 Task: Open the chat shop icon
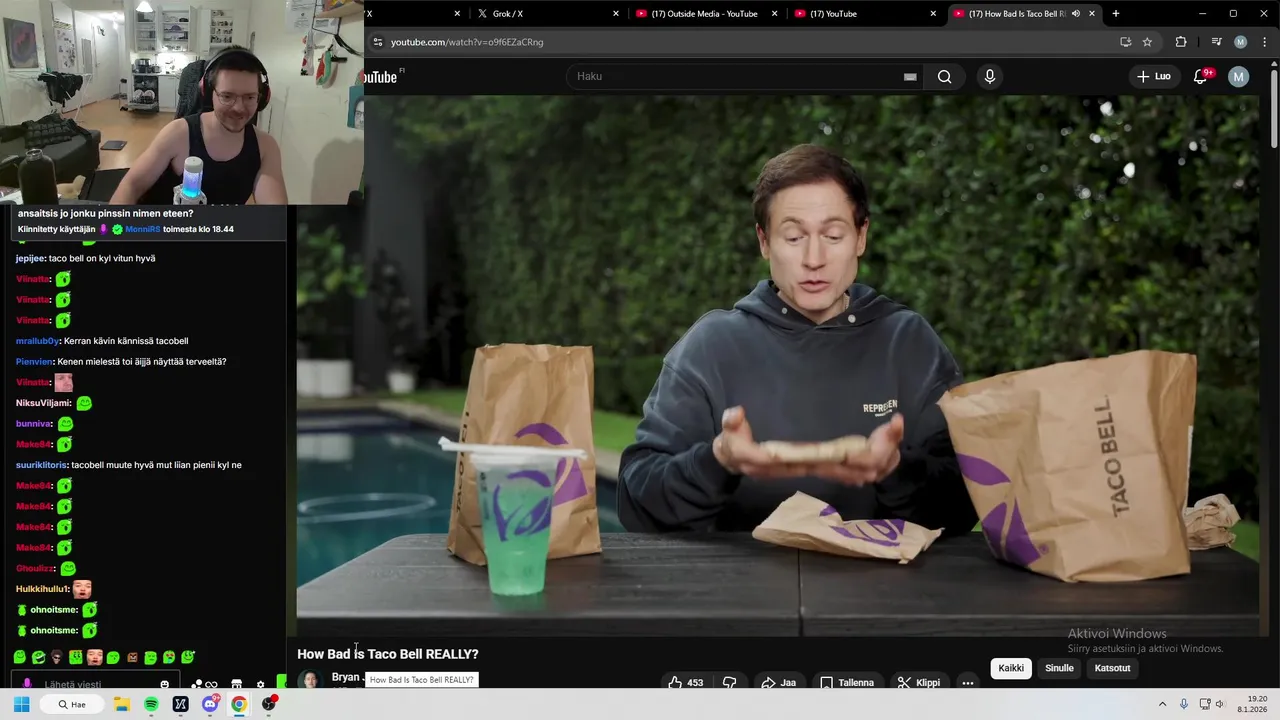(236, 685)
